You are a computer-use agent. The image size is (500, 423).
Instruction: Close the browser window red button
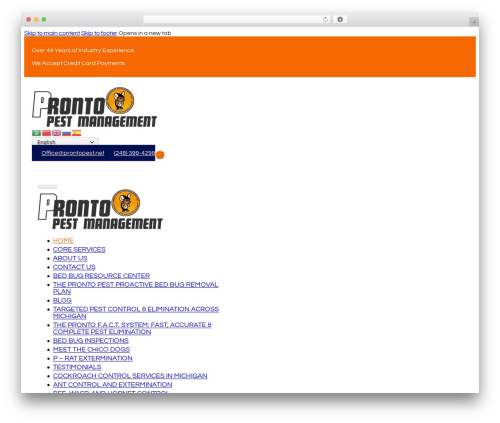(x=29, y=19)
